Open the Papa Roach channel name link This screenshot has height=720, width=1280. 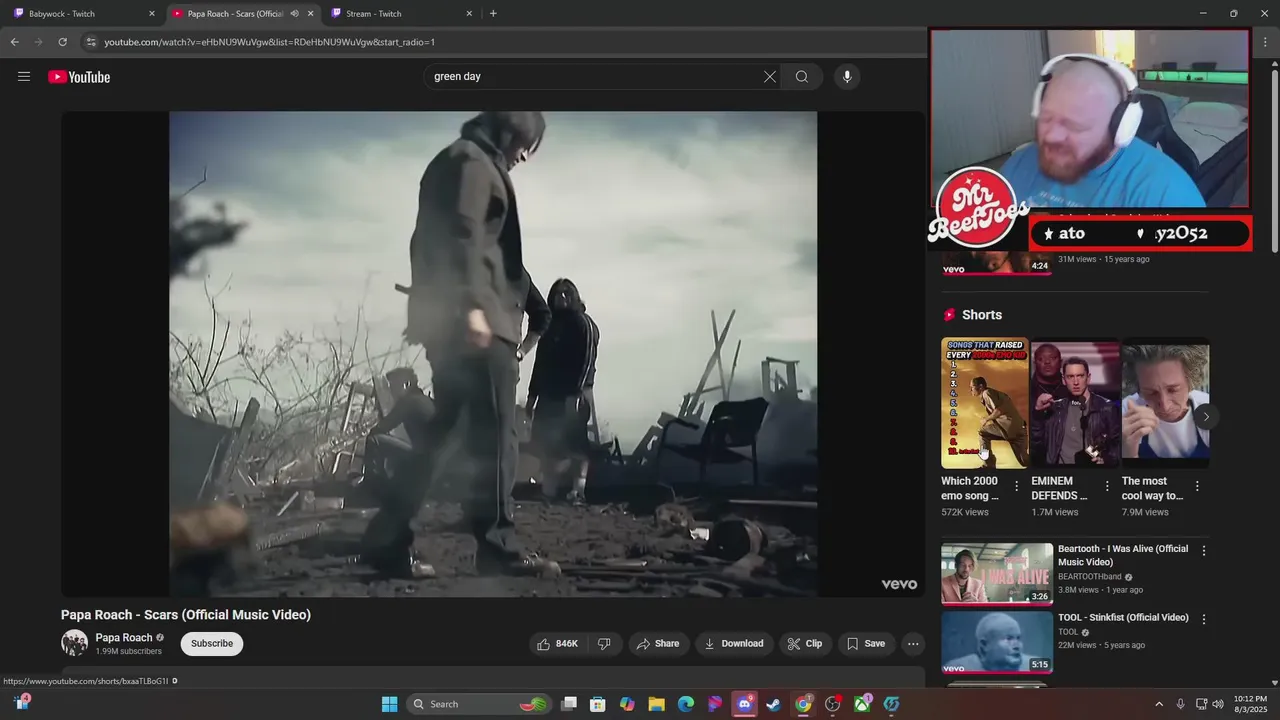click(x=124, y=637)
